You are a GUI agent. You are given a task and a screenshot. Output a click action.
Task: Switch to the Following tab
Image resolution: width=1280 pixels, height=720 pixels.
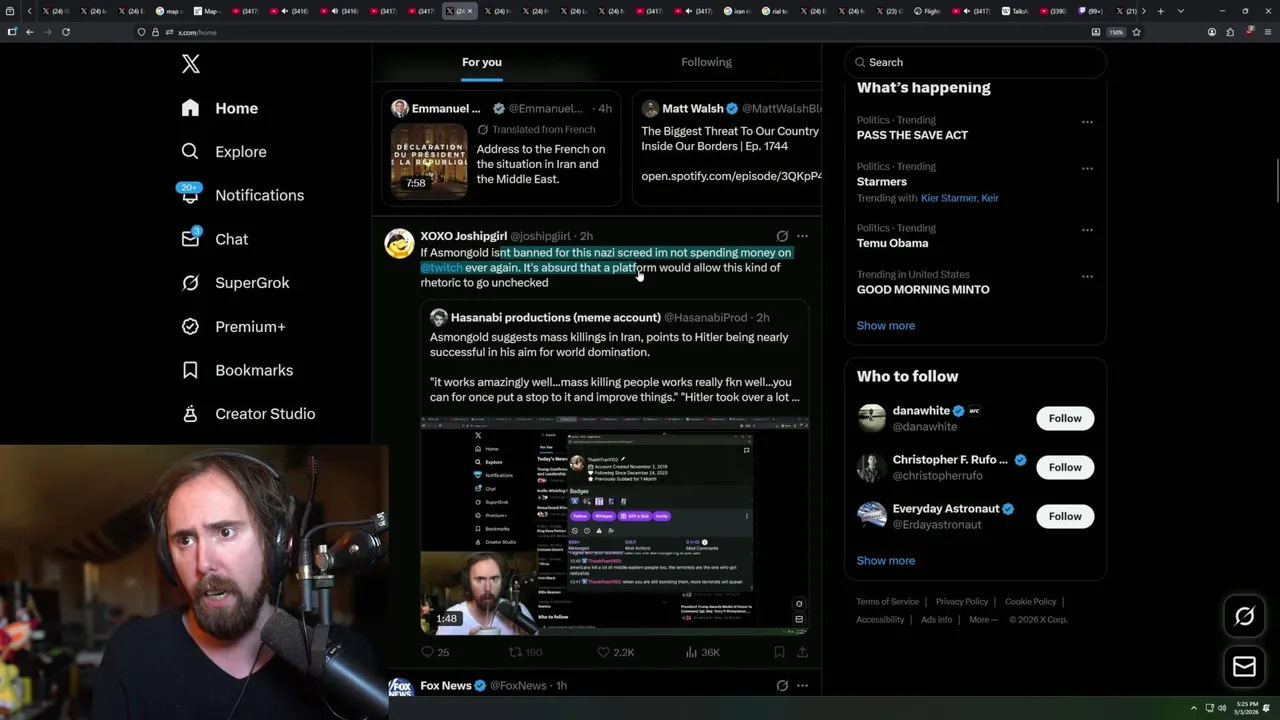point(706,62)
